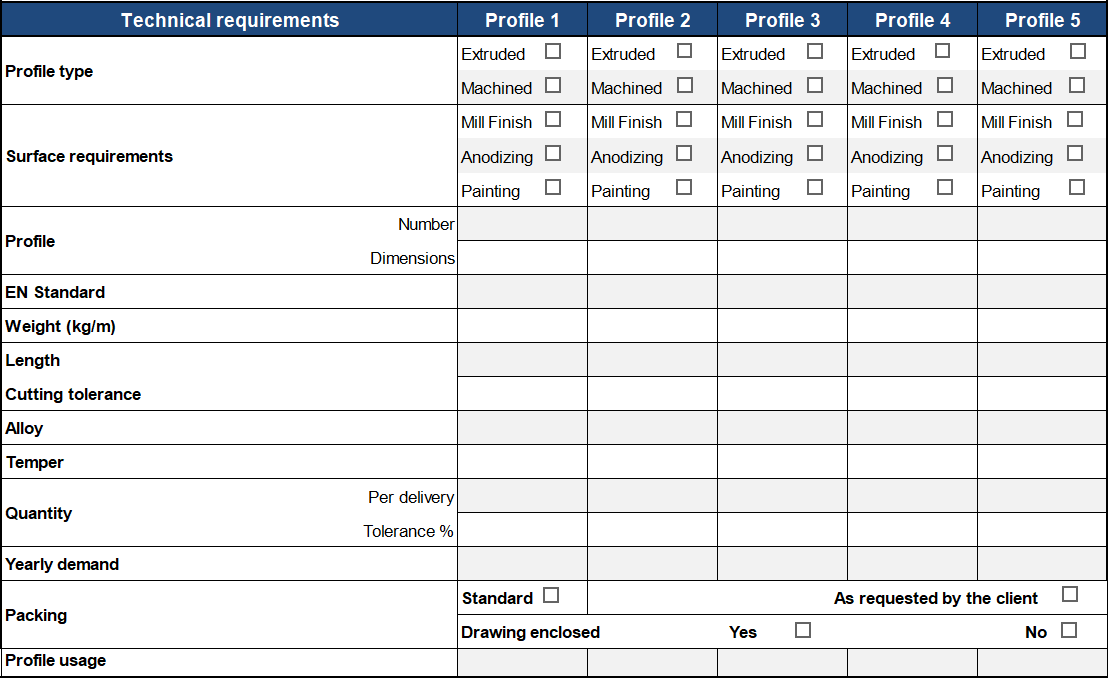Click Profile 2 Yearly demand cell
This screenshot has width=1109, height=678.
click(652, 564)
